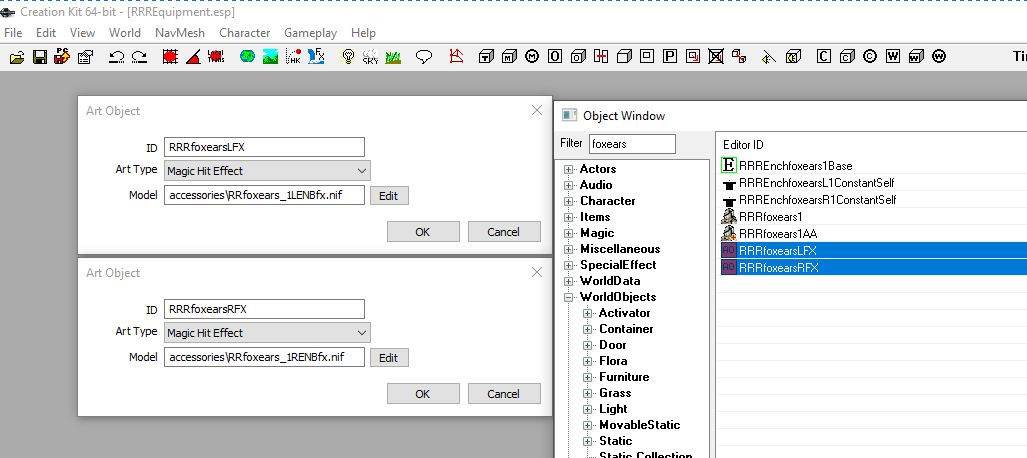Toggle the grass icon
Viewport: 1027px width, 458px height.
point(393,57)
